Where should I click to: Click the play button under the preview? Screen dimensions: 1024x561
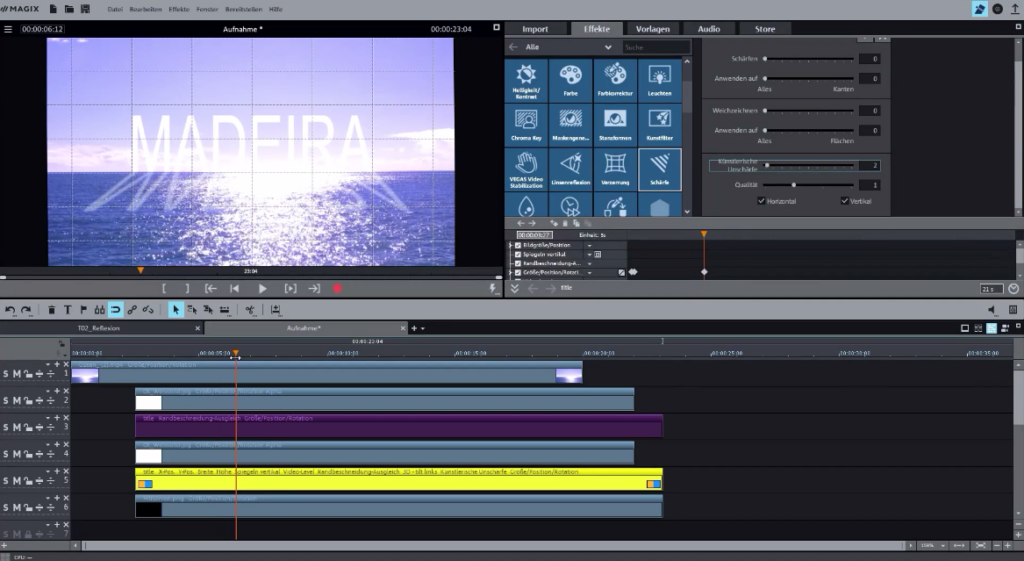[x=263, y=289]
